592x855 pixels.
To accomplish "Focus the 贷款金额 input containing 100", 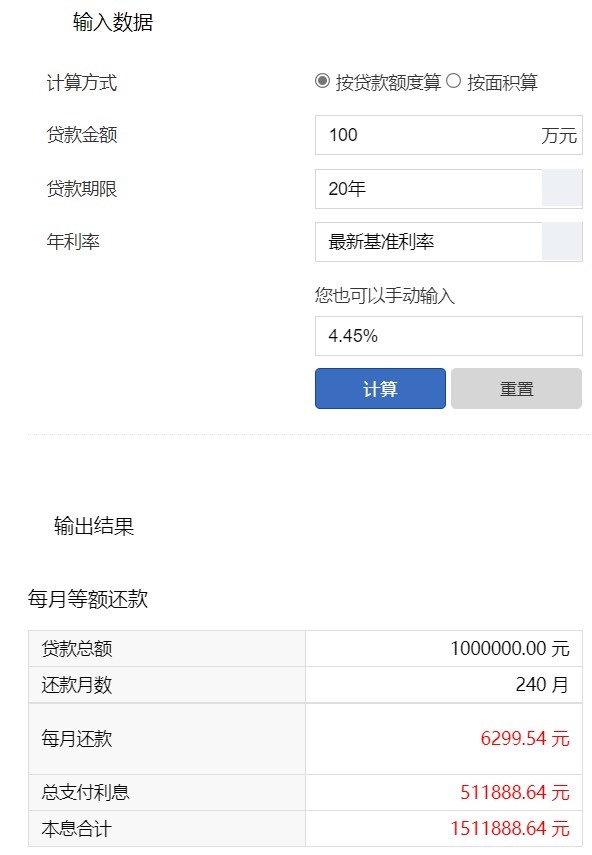I will (x=449, y=135).
